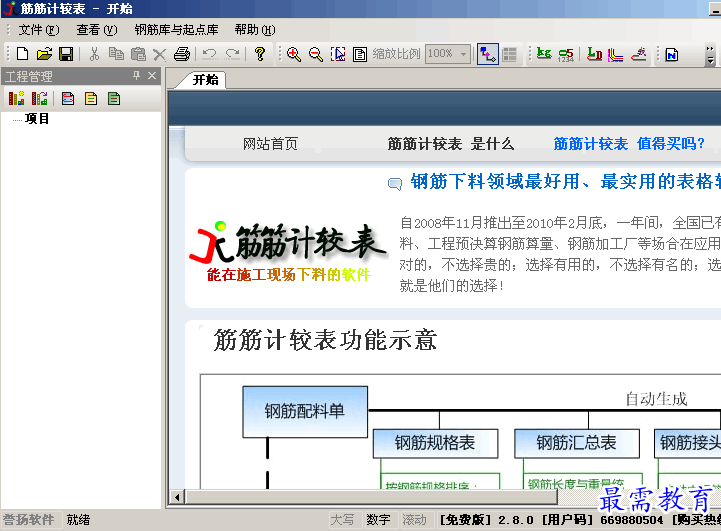The height and width of the screenshot is (531, 721).
Task: Open help with the yellow question mark
Action: pyautogui.click(x=260, y=54)
